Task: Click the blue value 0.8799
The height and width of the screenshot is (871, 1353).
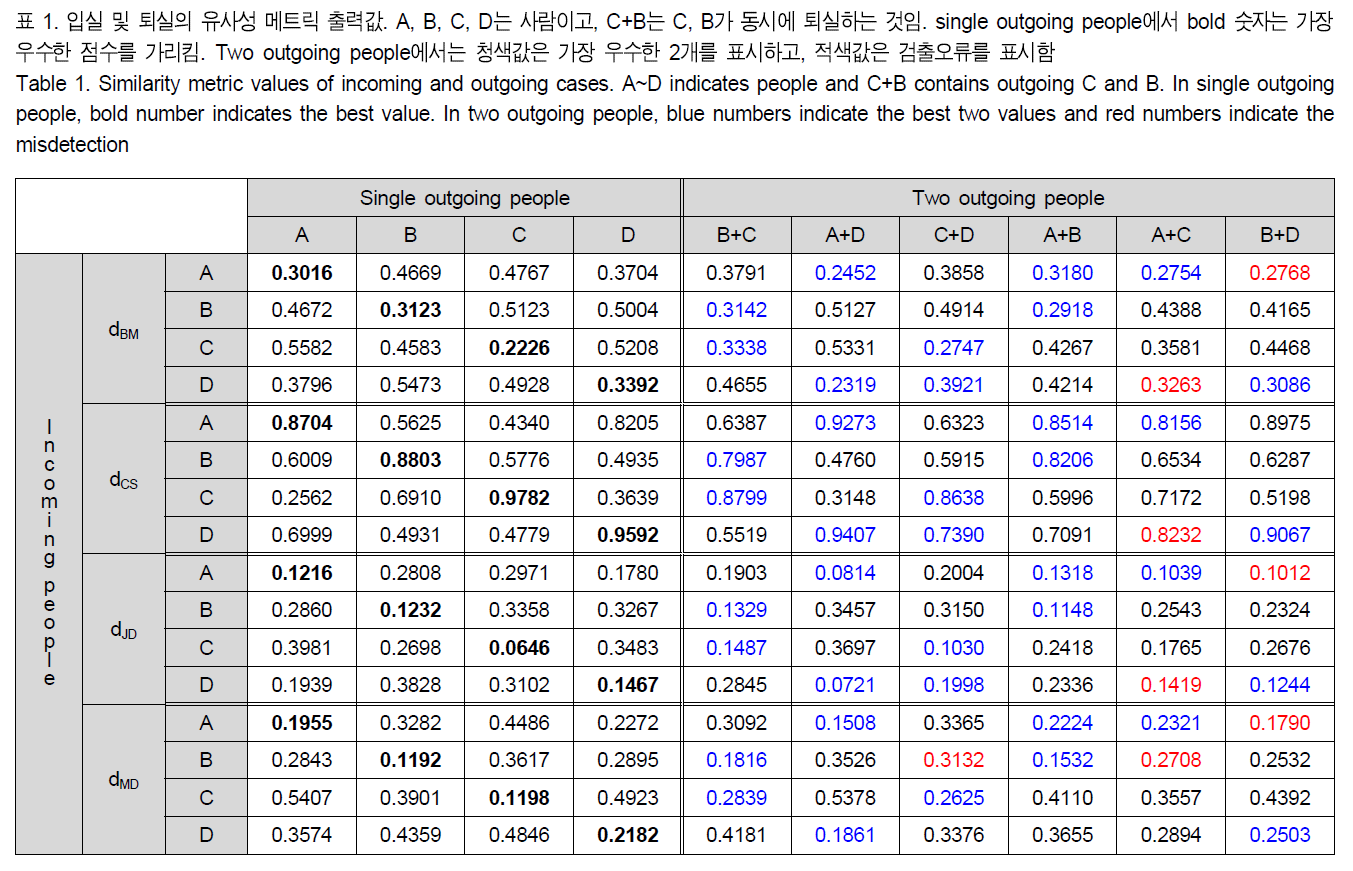Action: 736,498
